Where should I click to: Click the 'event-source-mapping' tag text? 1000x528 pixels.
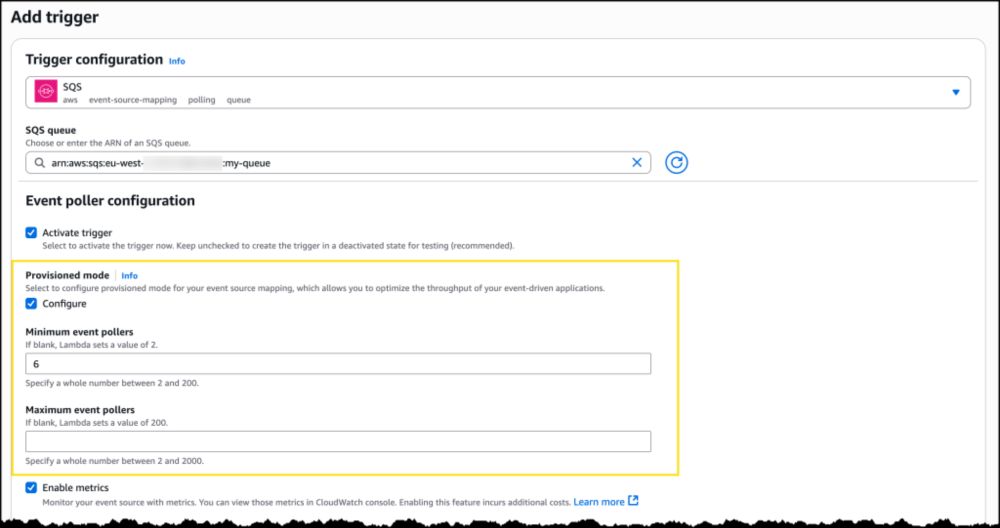pyautogui.click(x=133, y=100)
